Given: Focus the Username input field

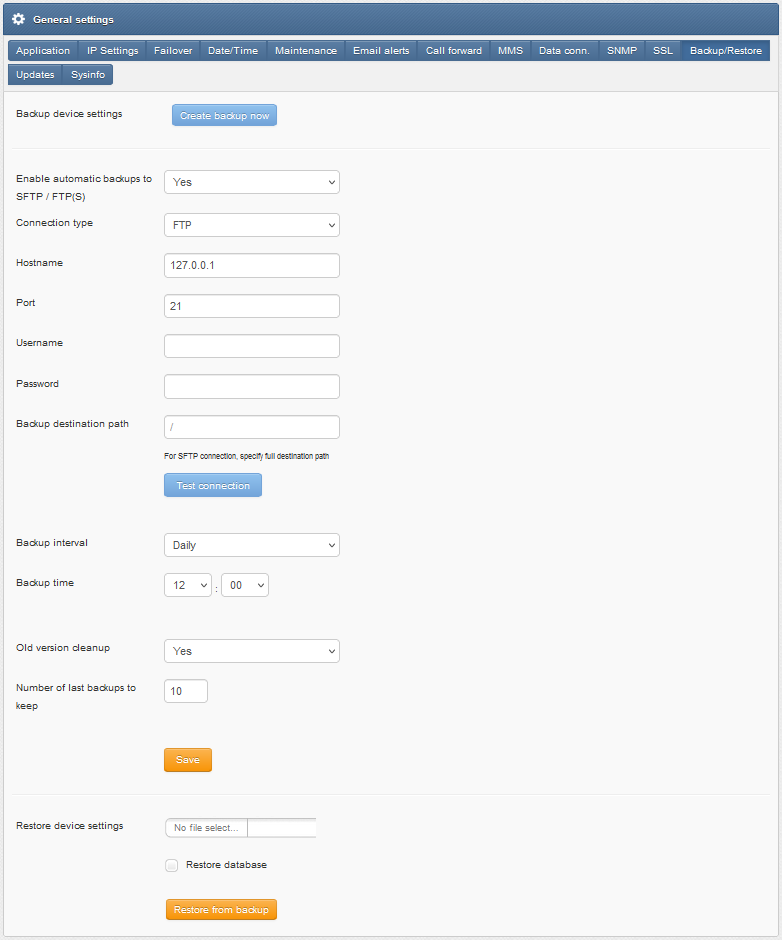Looking at the screenshot, I should coord(252,347).
